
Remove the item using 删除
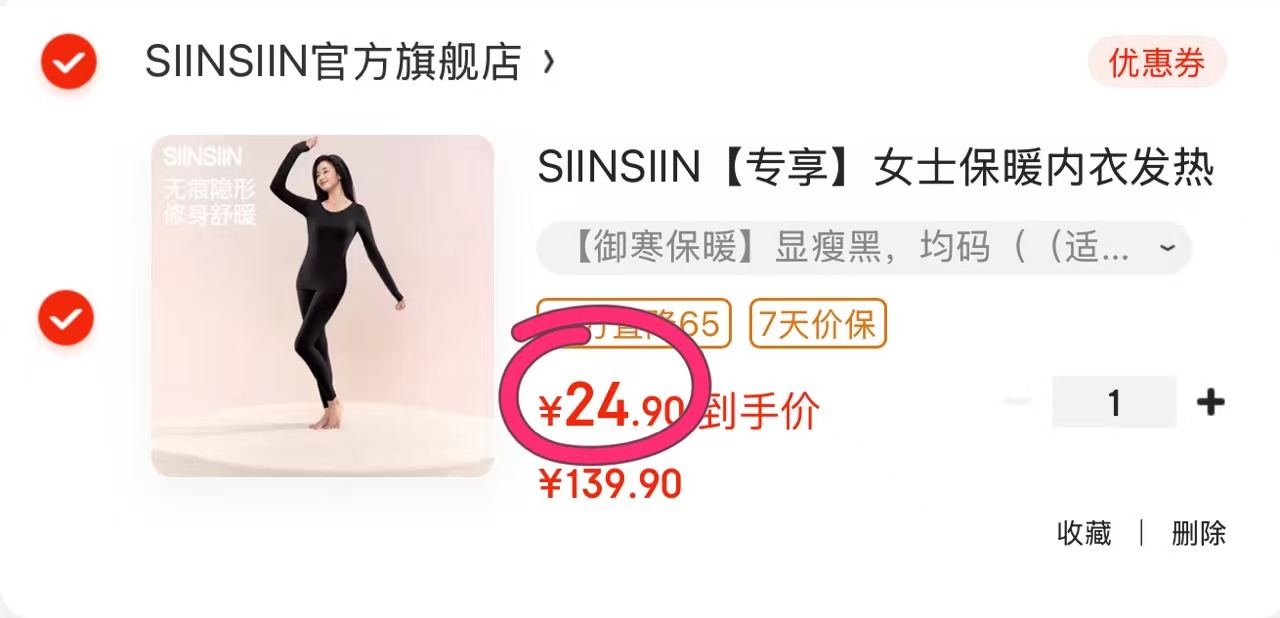pos(1199,533)
